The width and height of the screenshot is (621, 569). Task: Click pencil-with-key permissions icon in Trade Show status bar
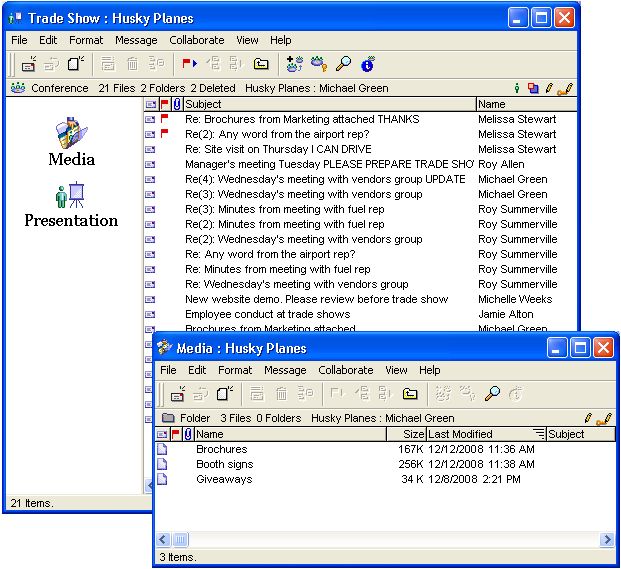pyautogui.click(x=563, y=88)
